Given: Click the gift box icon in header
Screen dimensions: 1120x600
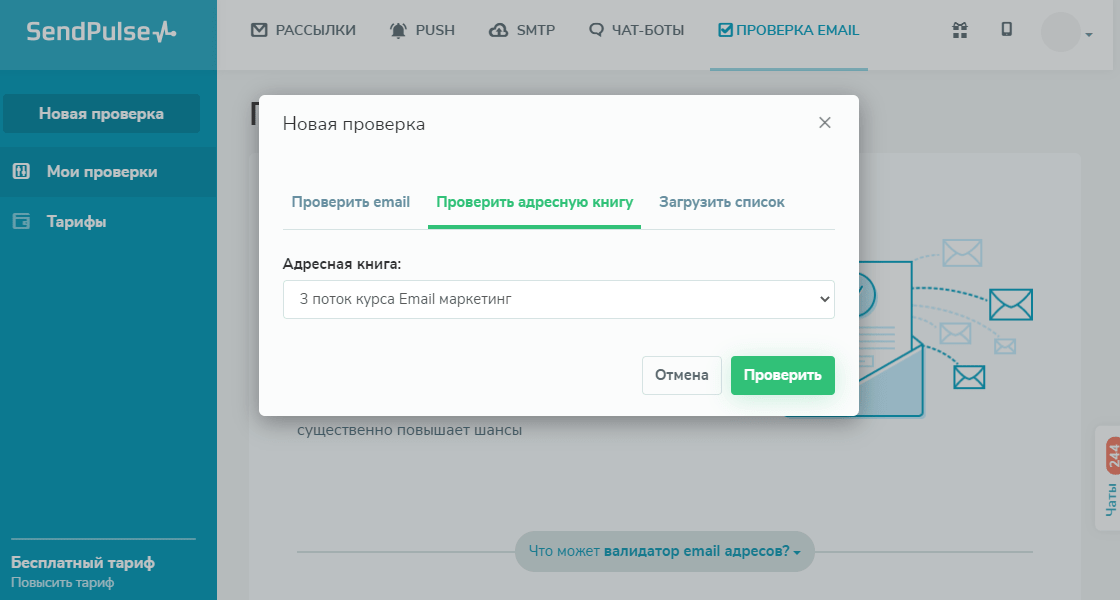Looking at the screenshot, I should tap(960, 30).
